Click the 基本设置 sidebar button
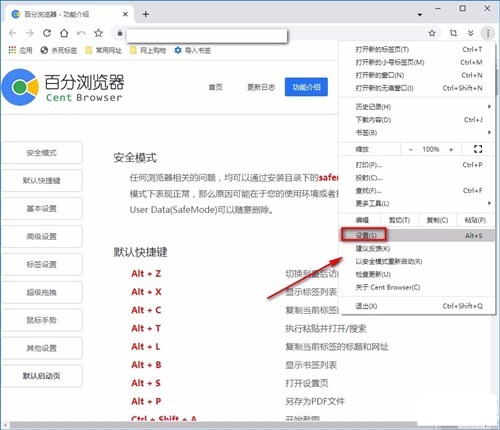This screenshot has width=500, height=430. (42, 209)
